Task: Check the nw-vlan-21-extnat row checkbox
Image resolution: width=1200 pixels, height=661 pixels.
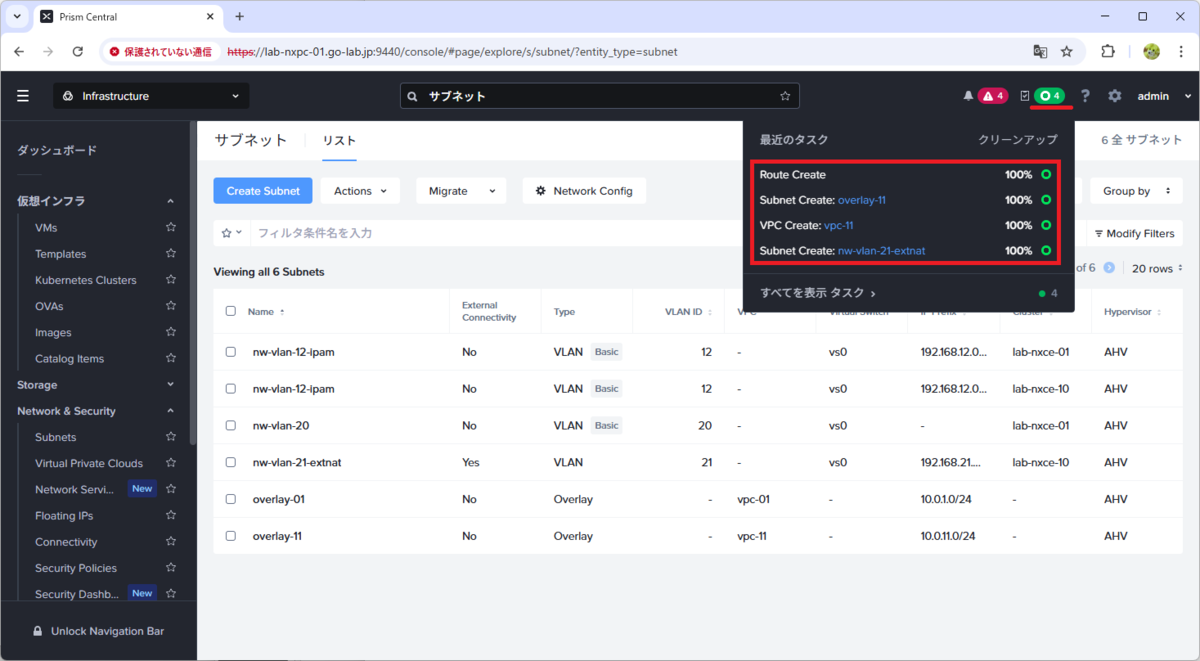Action: coord(231,462)
